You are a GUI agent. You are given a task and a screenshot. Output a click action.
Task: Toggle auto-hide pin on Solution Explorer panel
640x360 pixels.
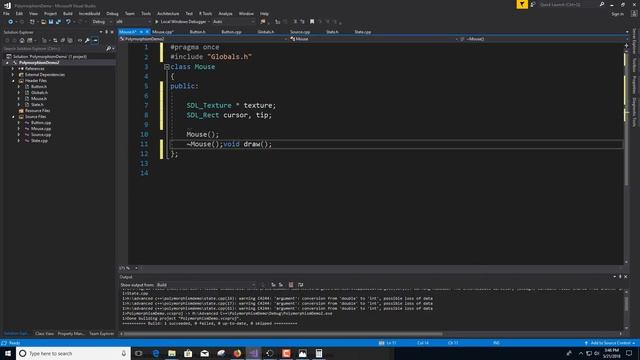tap(106, 32)
